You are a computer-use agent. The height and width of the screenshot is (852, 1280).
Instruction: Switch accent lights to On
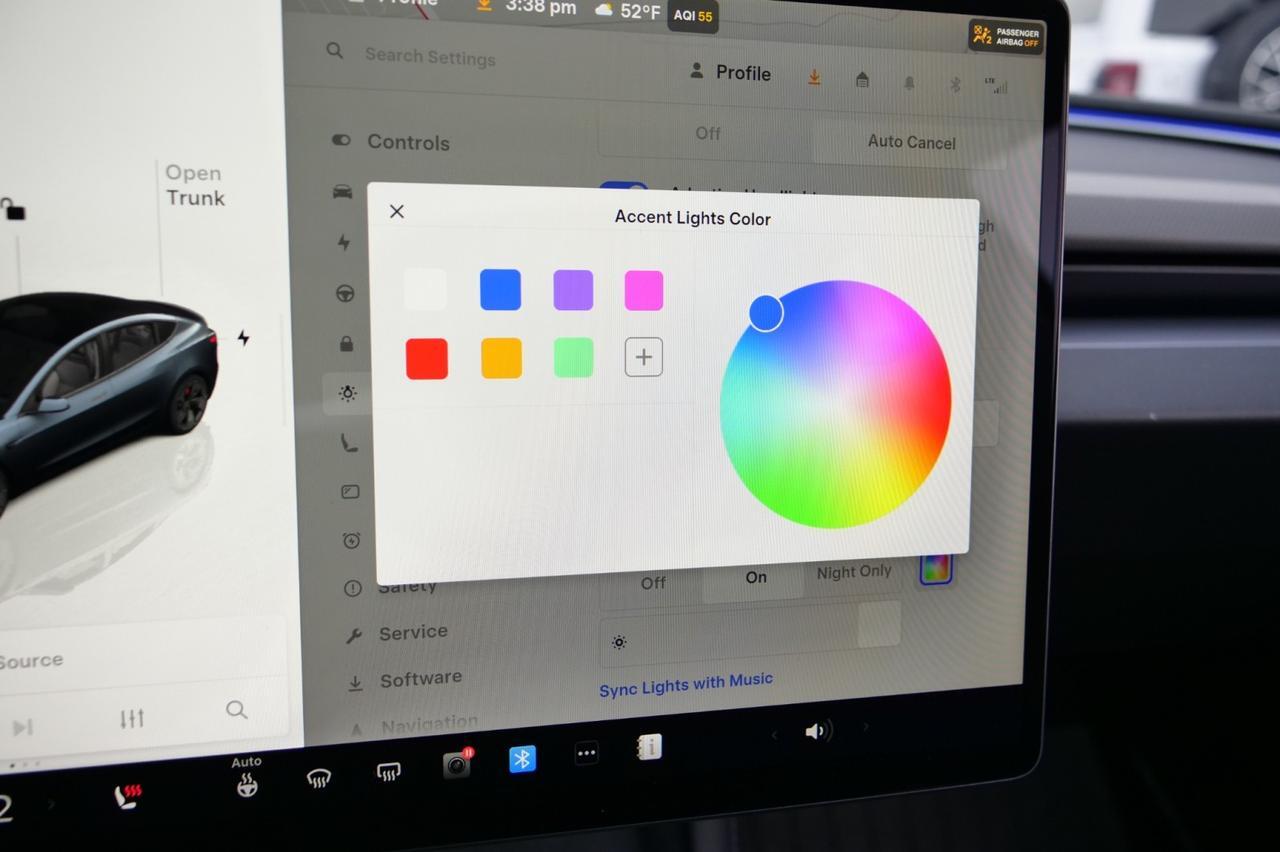click(x=756, y=577)
